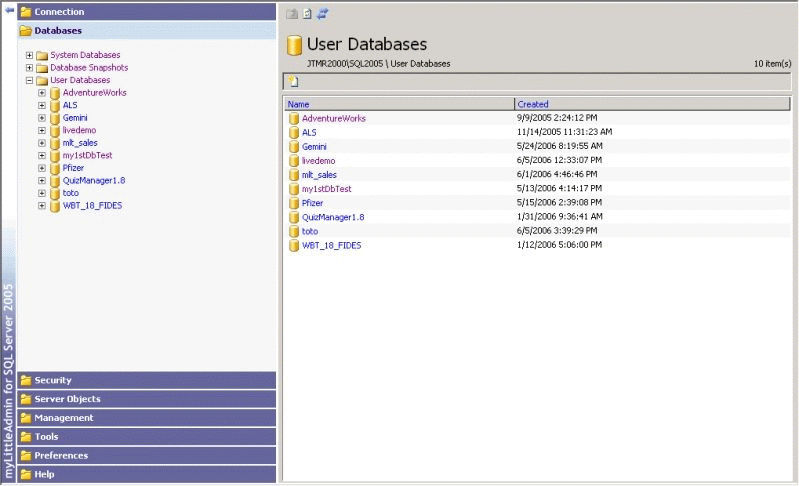Click the User Databases folder icon in the tree

point(42,80)
